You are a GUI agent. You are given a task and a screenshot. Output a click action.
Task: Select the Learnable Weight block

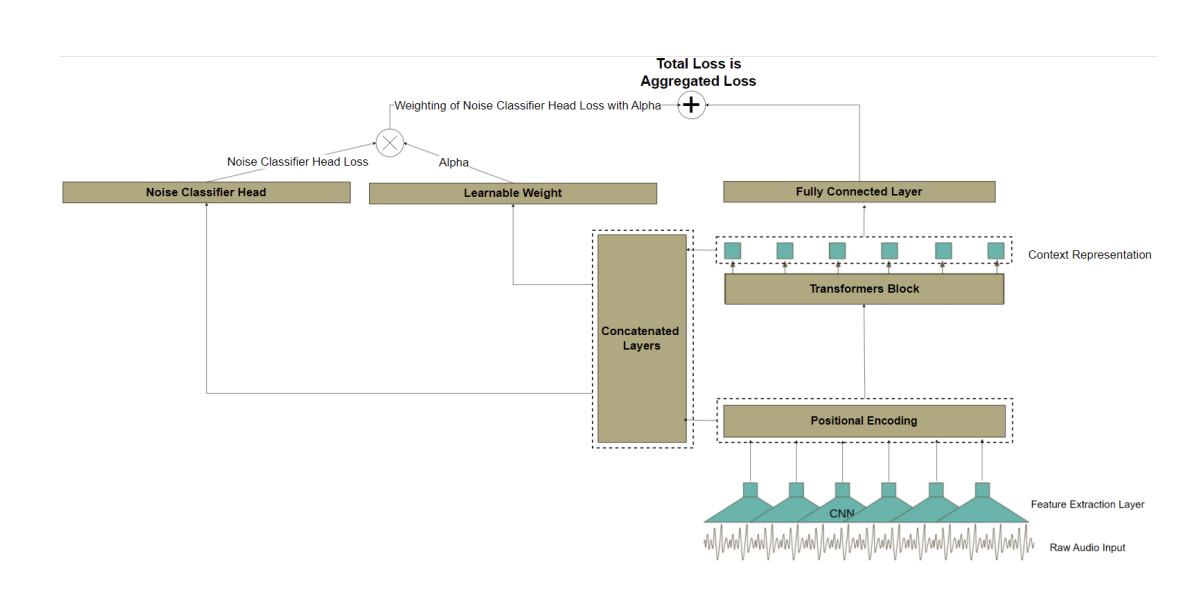click(512, 193)
